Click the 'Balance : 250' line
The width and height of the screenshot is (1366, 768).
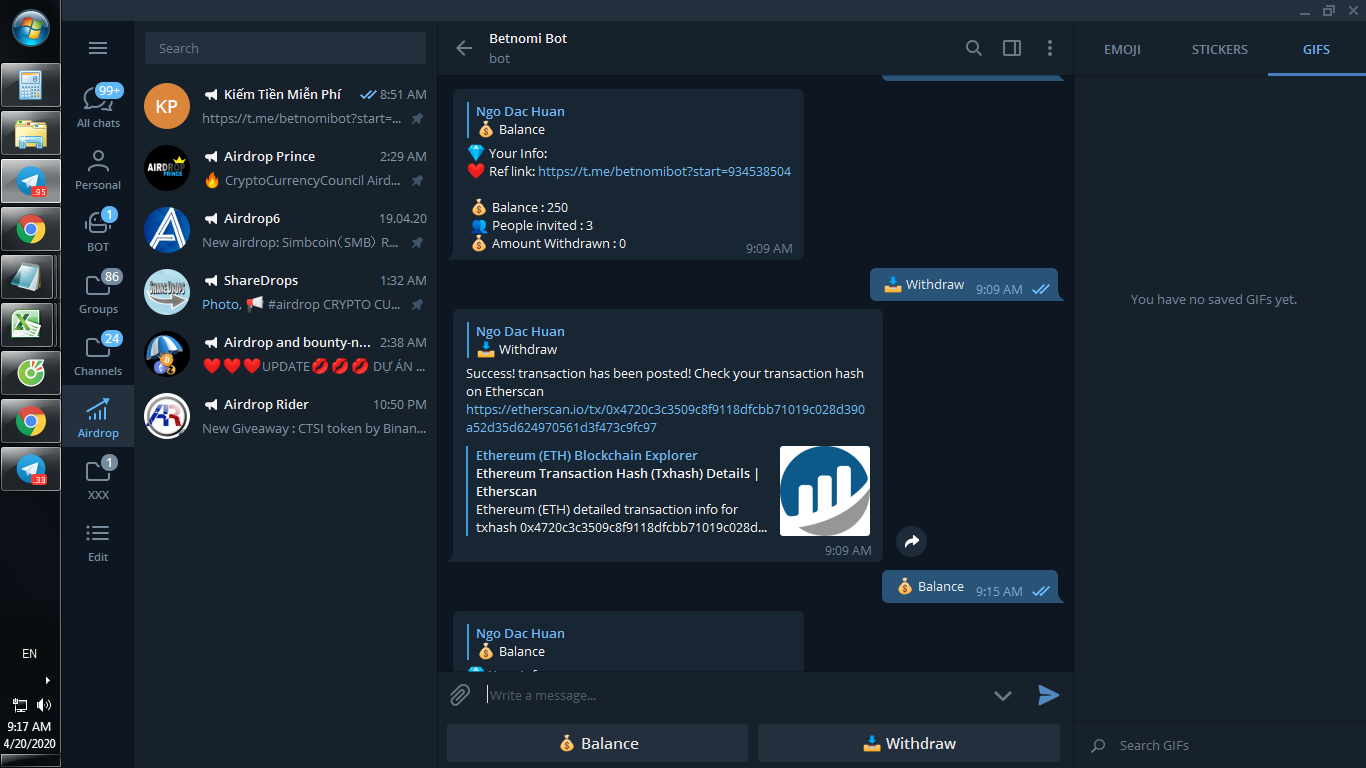519,207
